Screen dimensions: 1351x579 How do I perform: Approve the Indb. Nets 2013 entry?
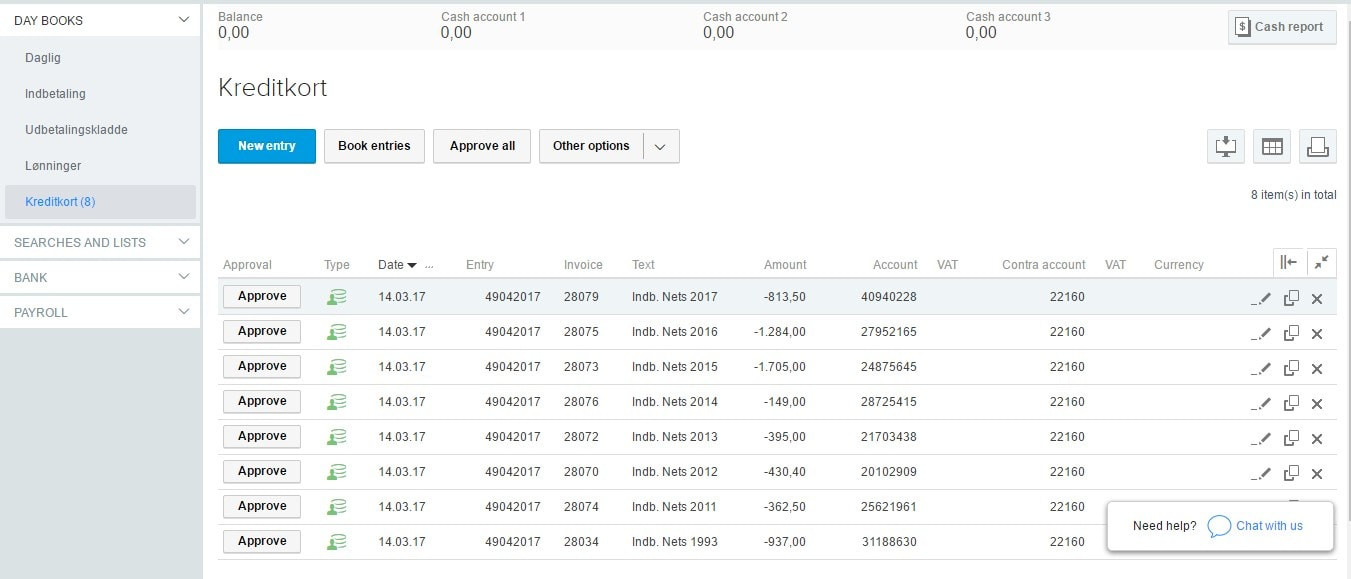[262, 437]
